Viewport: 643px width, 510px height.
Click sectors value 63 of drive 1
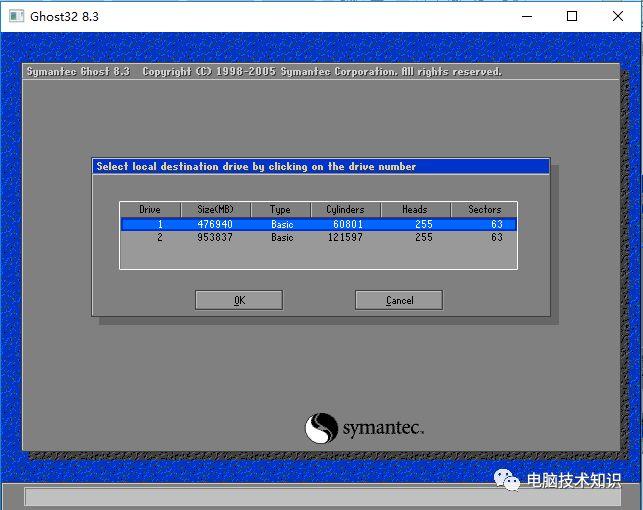(x=497, y=224)
